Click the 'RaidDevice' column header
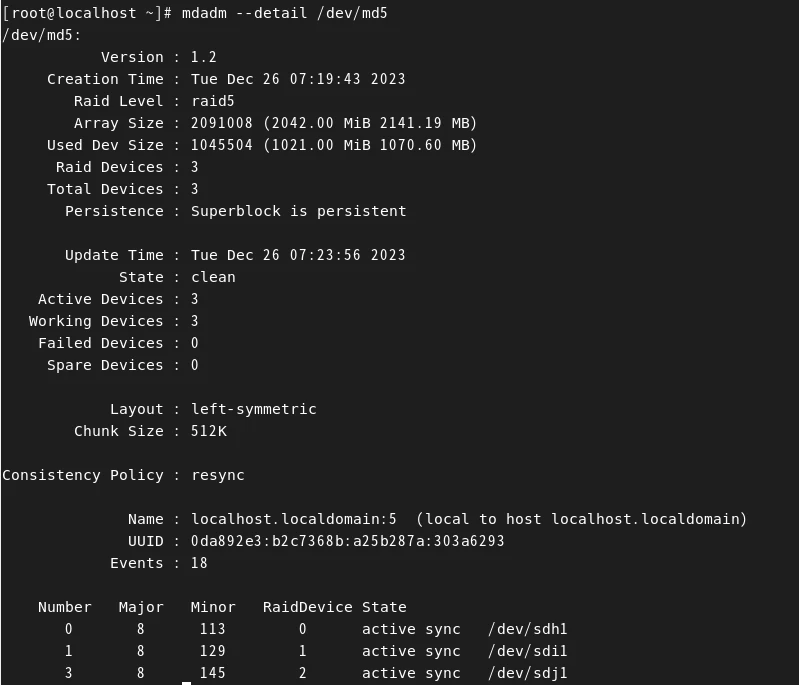This screenshot has height=685, width=799. pyautogui.click(x=307, y=607)
